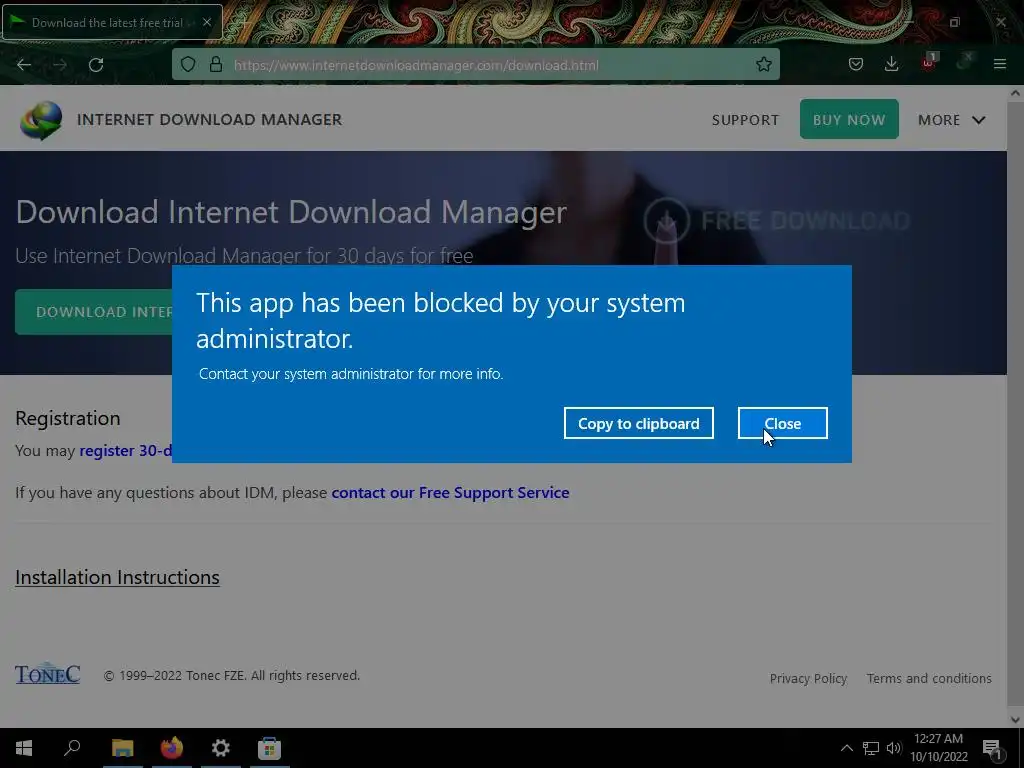Copy the block message to clipboard

click(638, 423)
